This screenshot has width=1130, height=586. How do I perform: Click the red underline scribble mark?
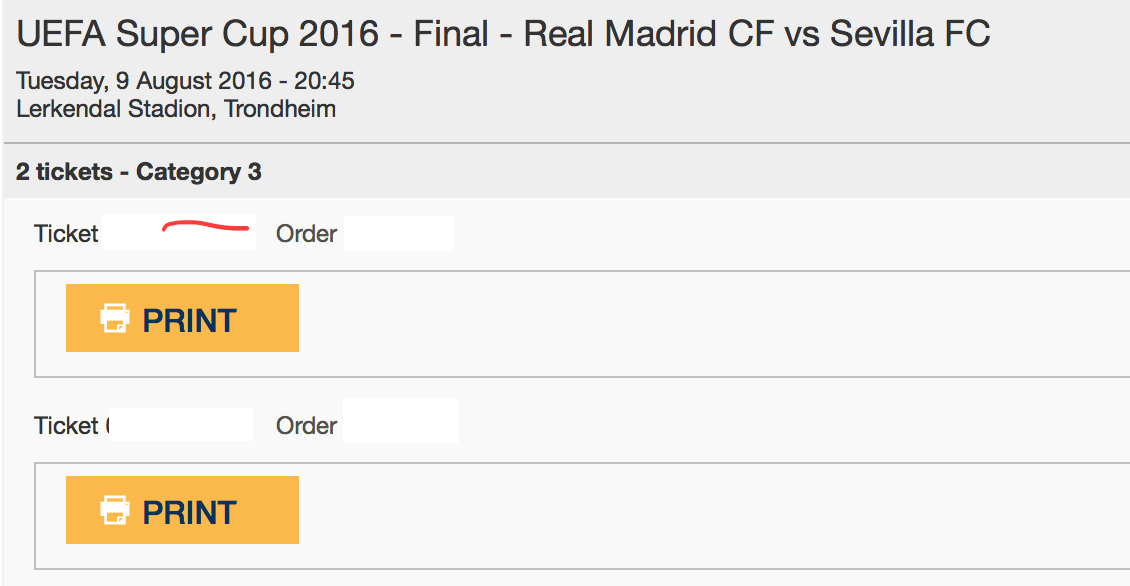[x=205, y=226]
